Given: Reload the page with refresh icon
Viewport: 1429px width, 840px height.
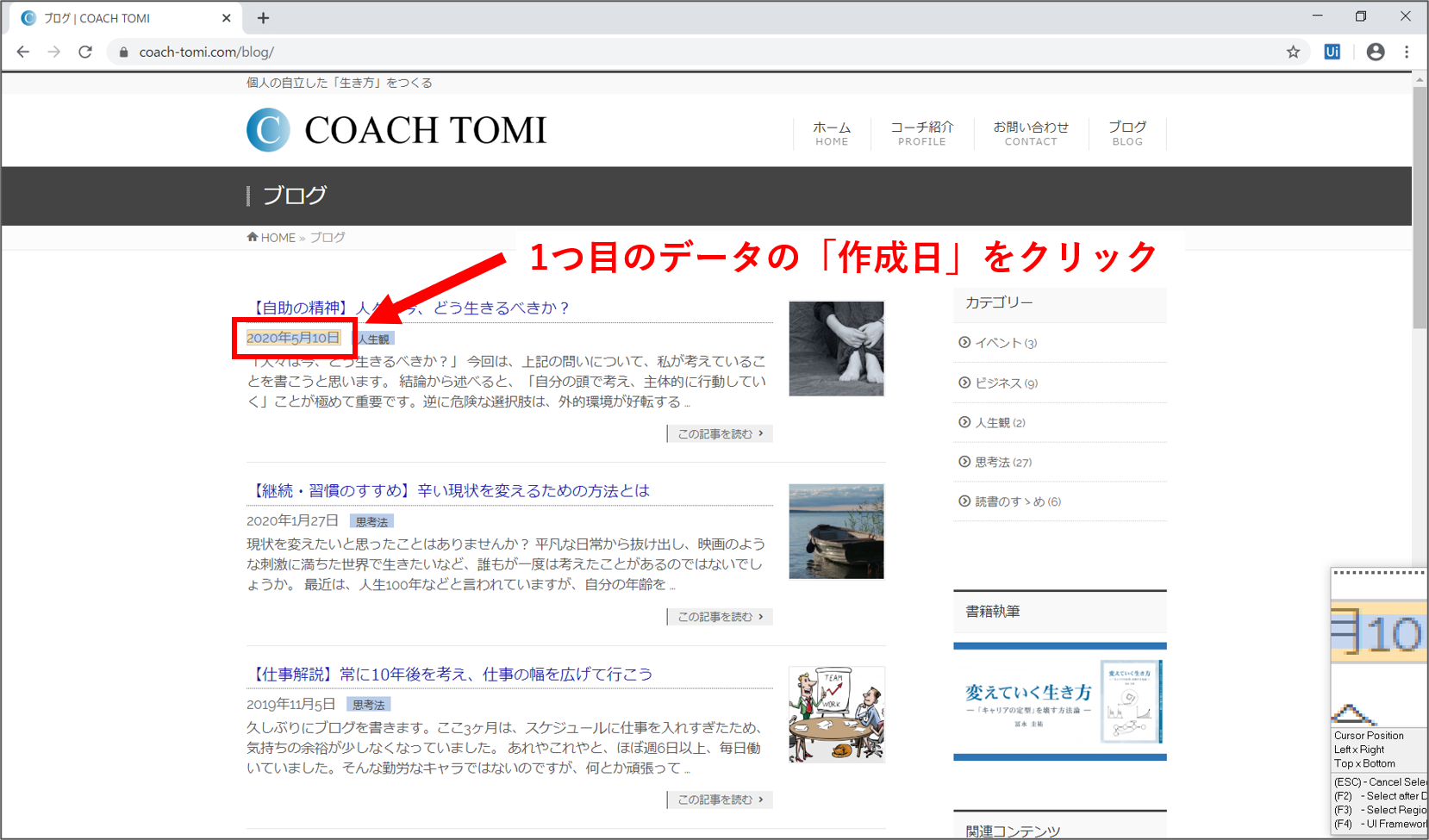Looking at the screenshot, I should 85,52.
